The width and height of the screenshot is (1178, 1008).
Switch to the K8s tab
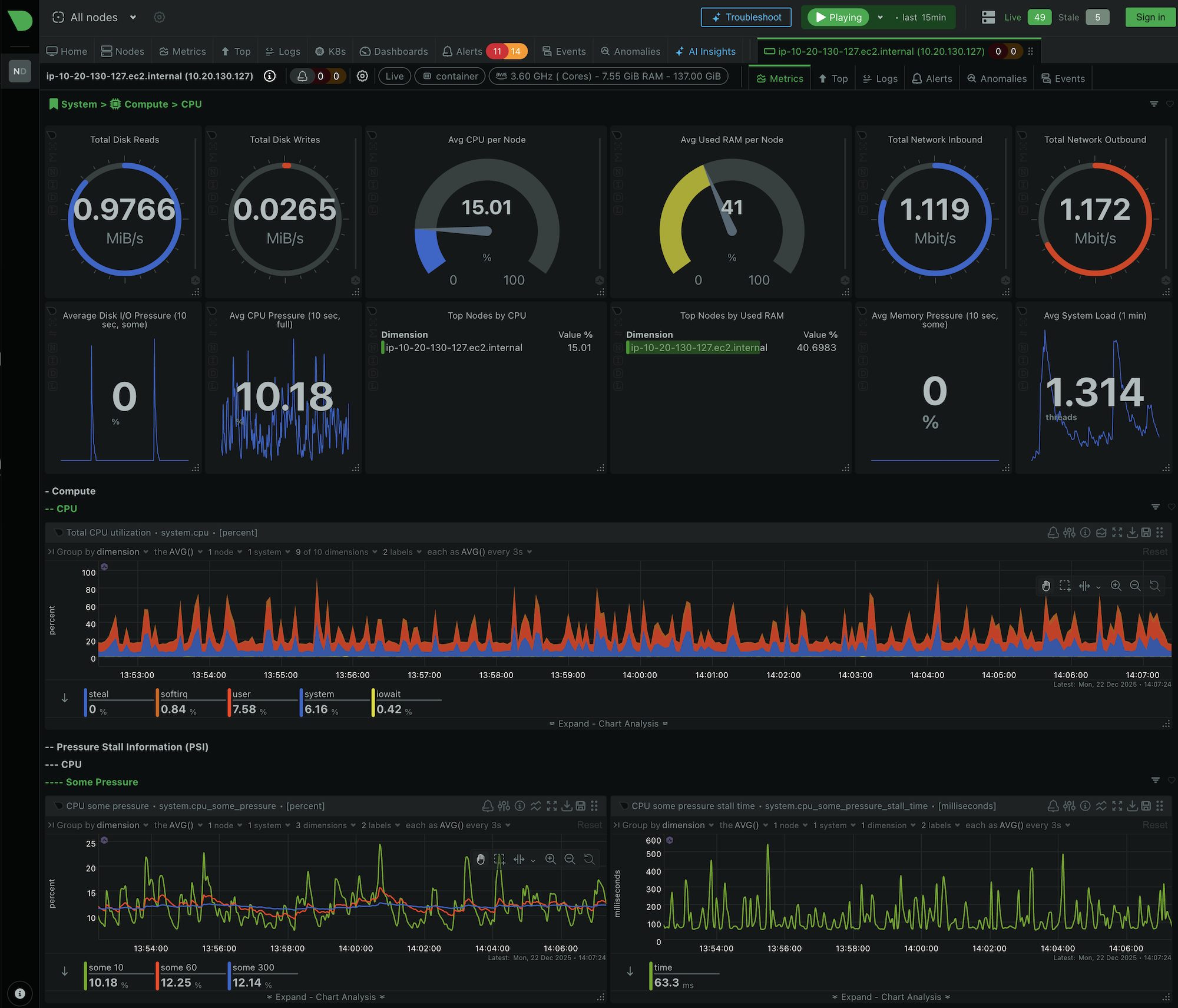[x=330, y=51]
